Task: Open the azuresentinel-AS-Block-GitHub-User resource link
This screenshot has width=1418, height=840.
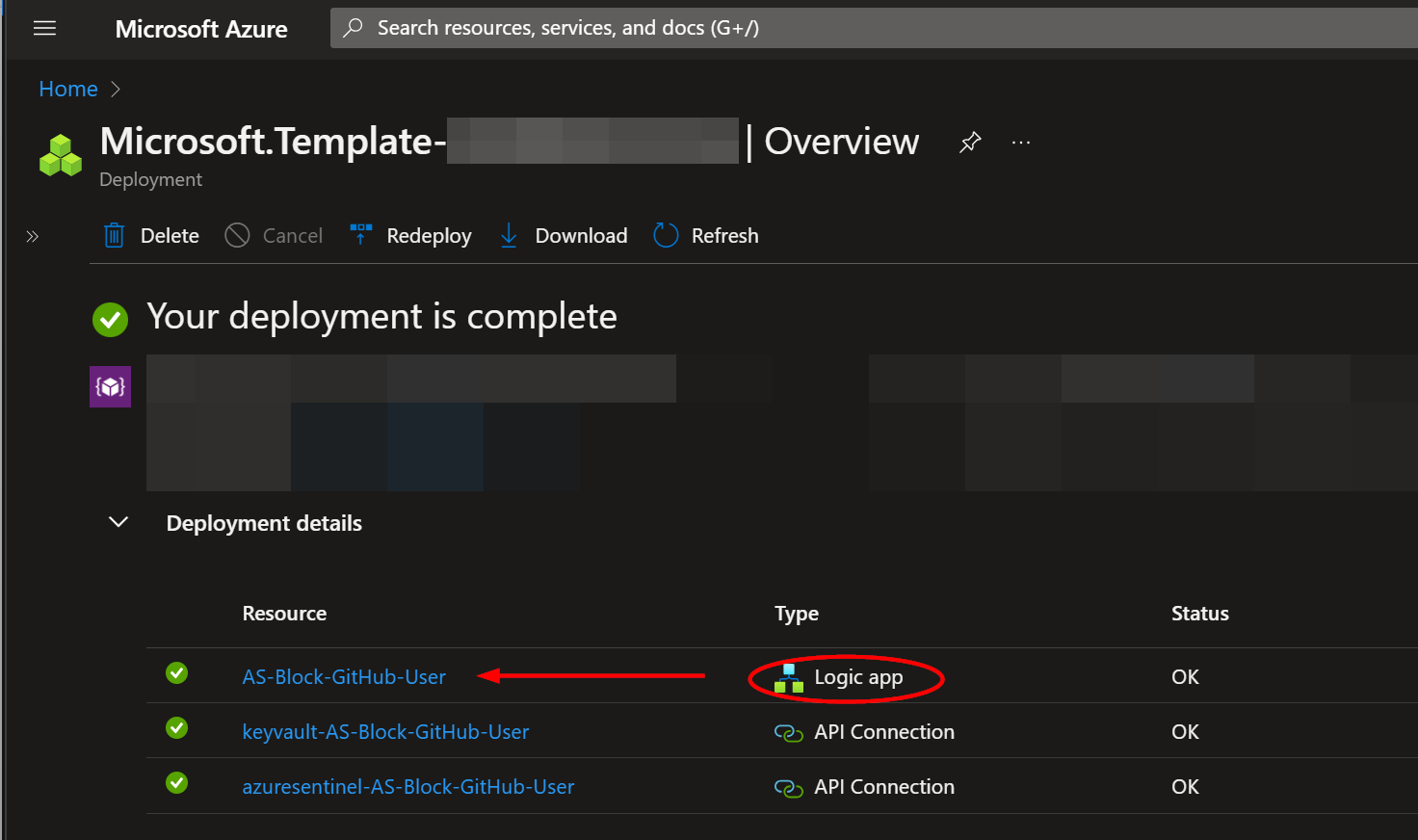Action: (408, 787)
